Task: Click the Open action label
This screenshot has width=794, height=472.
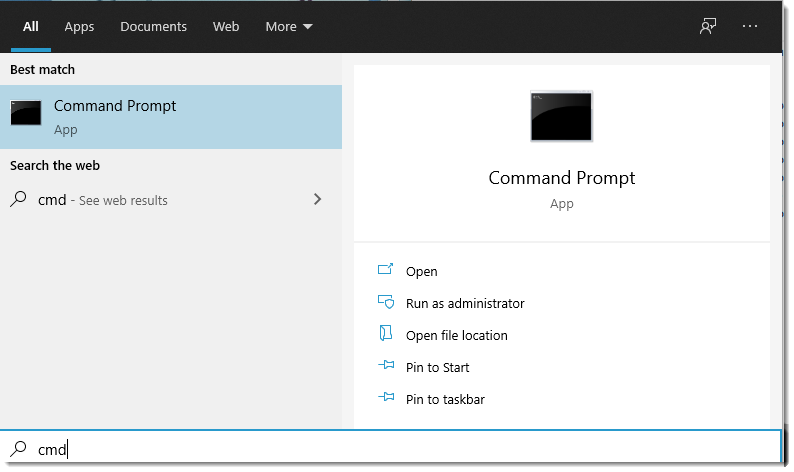Action: click(x=421, y=271)
